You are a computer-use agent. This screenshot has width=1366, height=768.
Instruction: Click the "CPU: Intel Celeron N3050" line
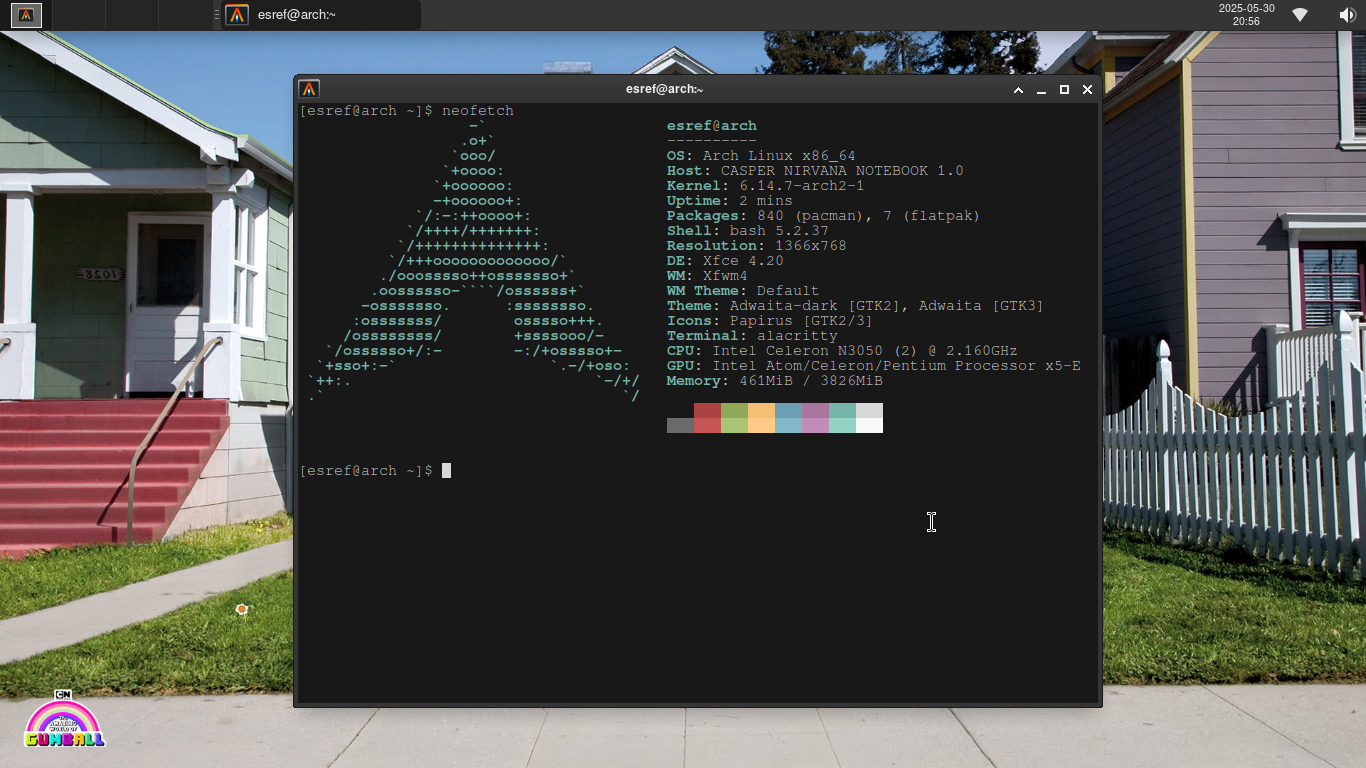coord(842,351)
